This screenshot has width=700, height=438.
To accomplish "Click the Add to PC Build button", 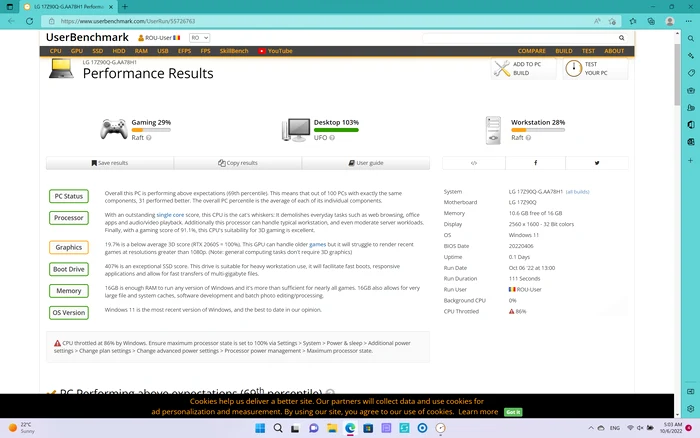I will pos(523,69).
